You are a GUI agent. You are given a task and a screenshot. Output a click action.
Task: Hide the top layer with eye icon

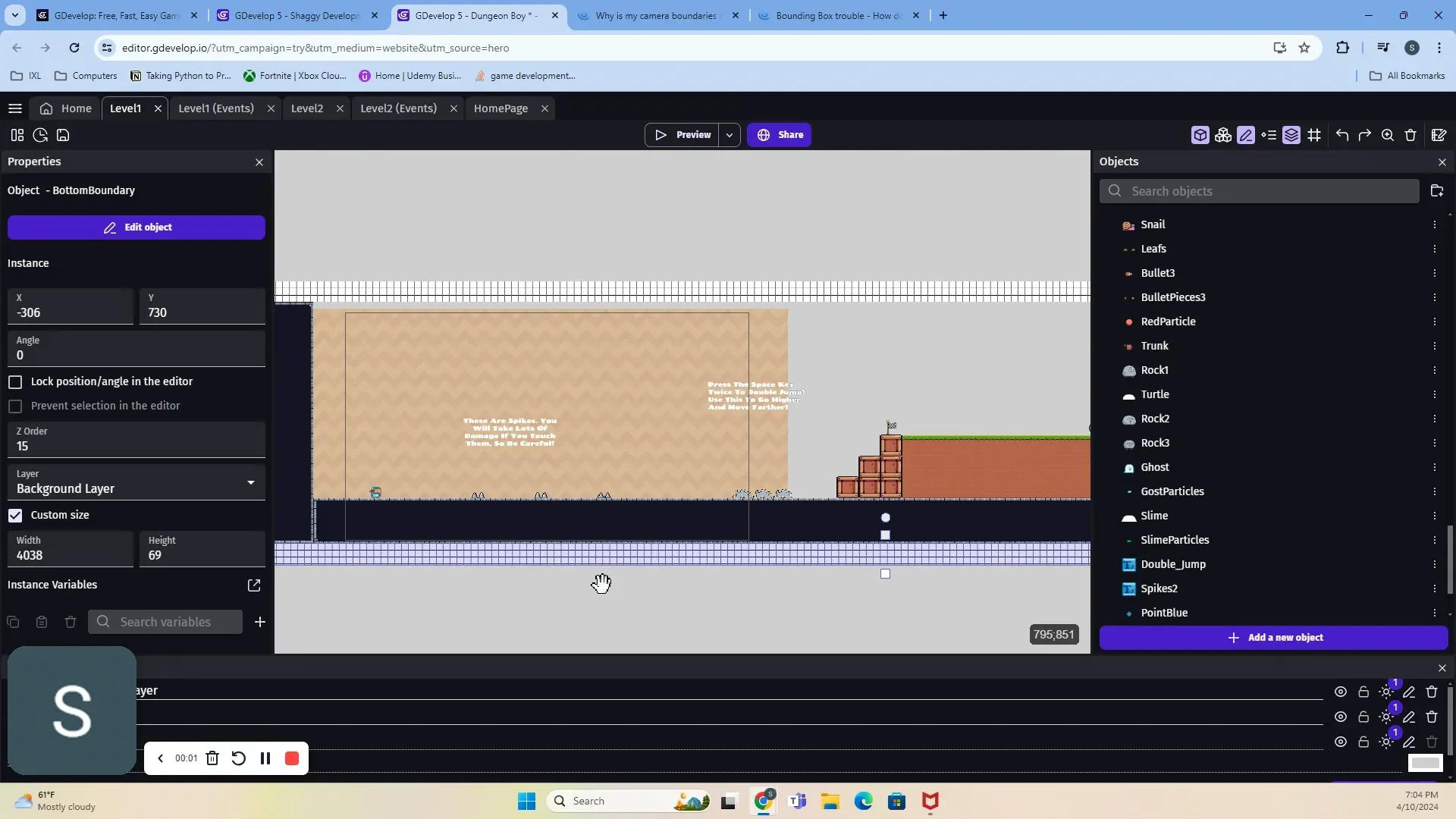(x=1340, y=692)
